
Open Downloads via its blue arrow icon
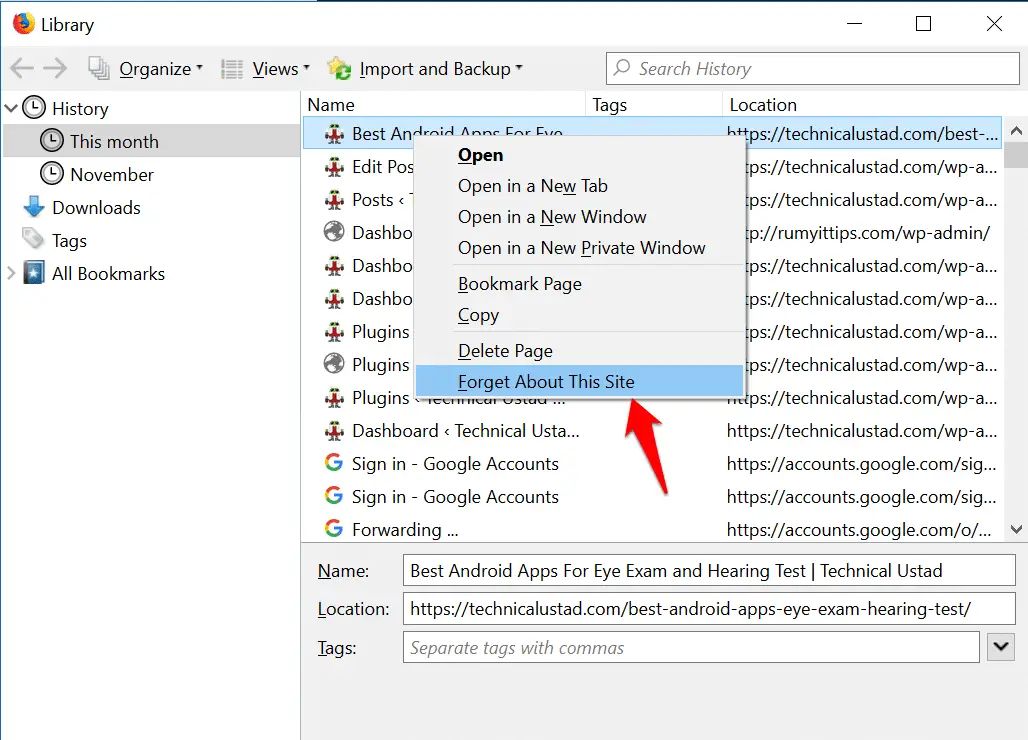[x=34, y=207]
